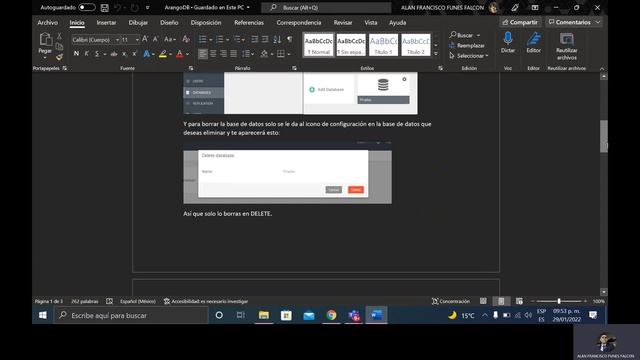
Task: Switch to the Revisar tab
Action: [343, 22]
